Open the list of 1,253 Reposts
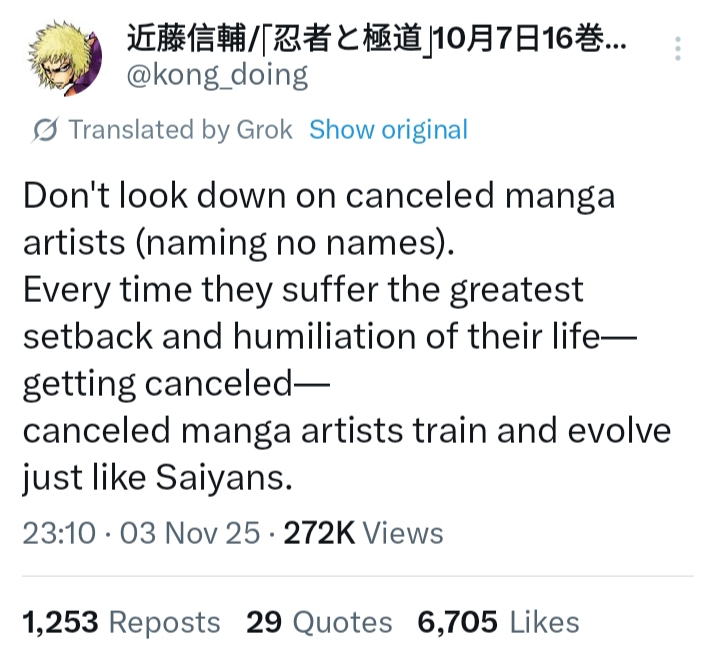The image size is (716, 652). tap(121, 622)
